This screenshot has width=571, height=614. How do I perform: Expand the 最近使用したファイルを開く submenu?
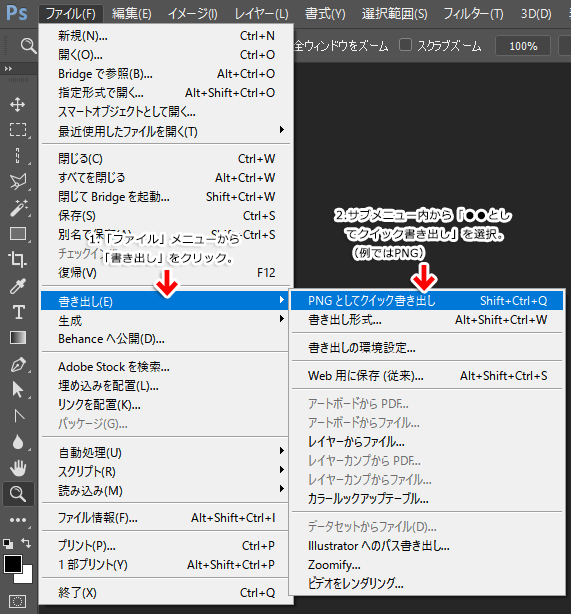click(166, 131)
